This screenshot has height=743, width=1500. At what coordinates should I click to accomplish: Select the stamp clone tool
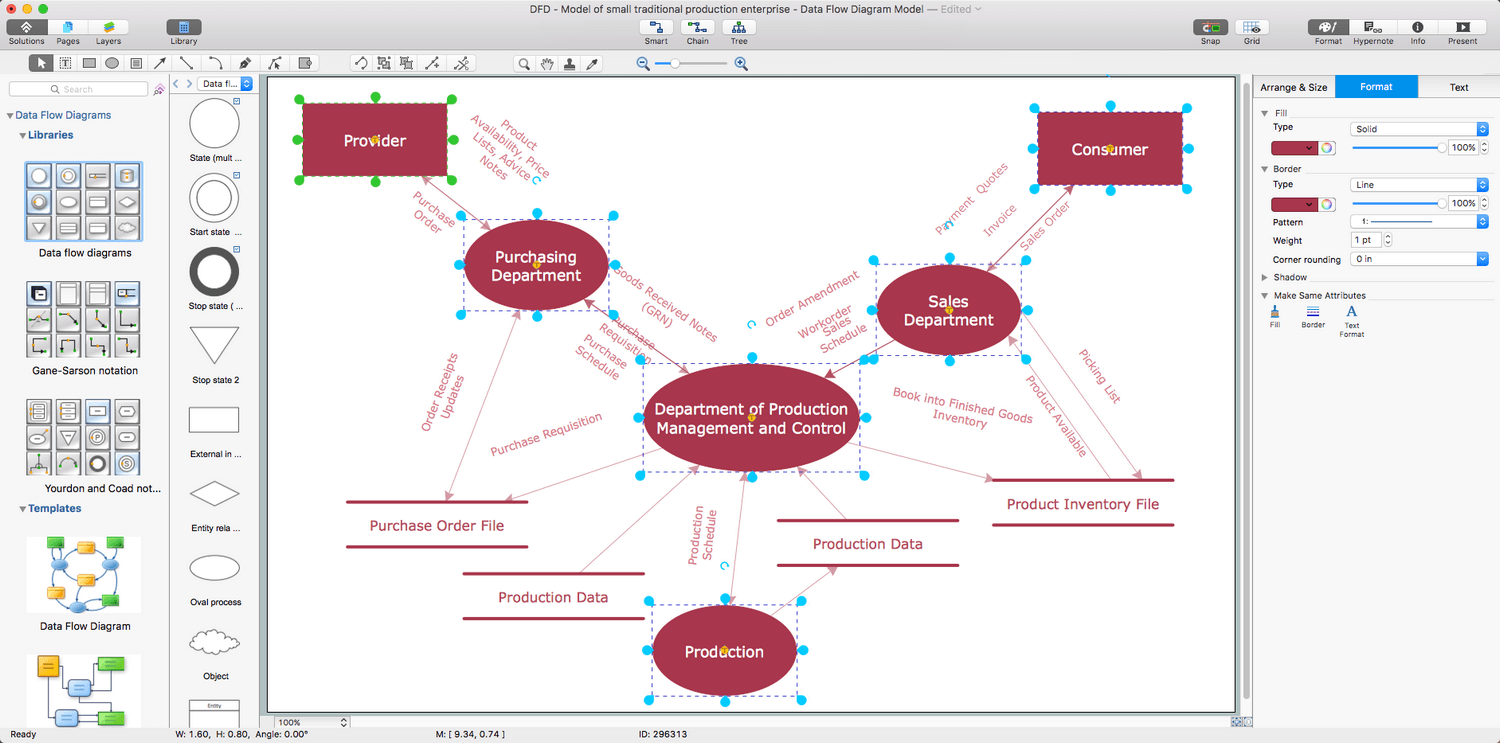[x=570, y=63]
